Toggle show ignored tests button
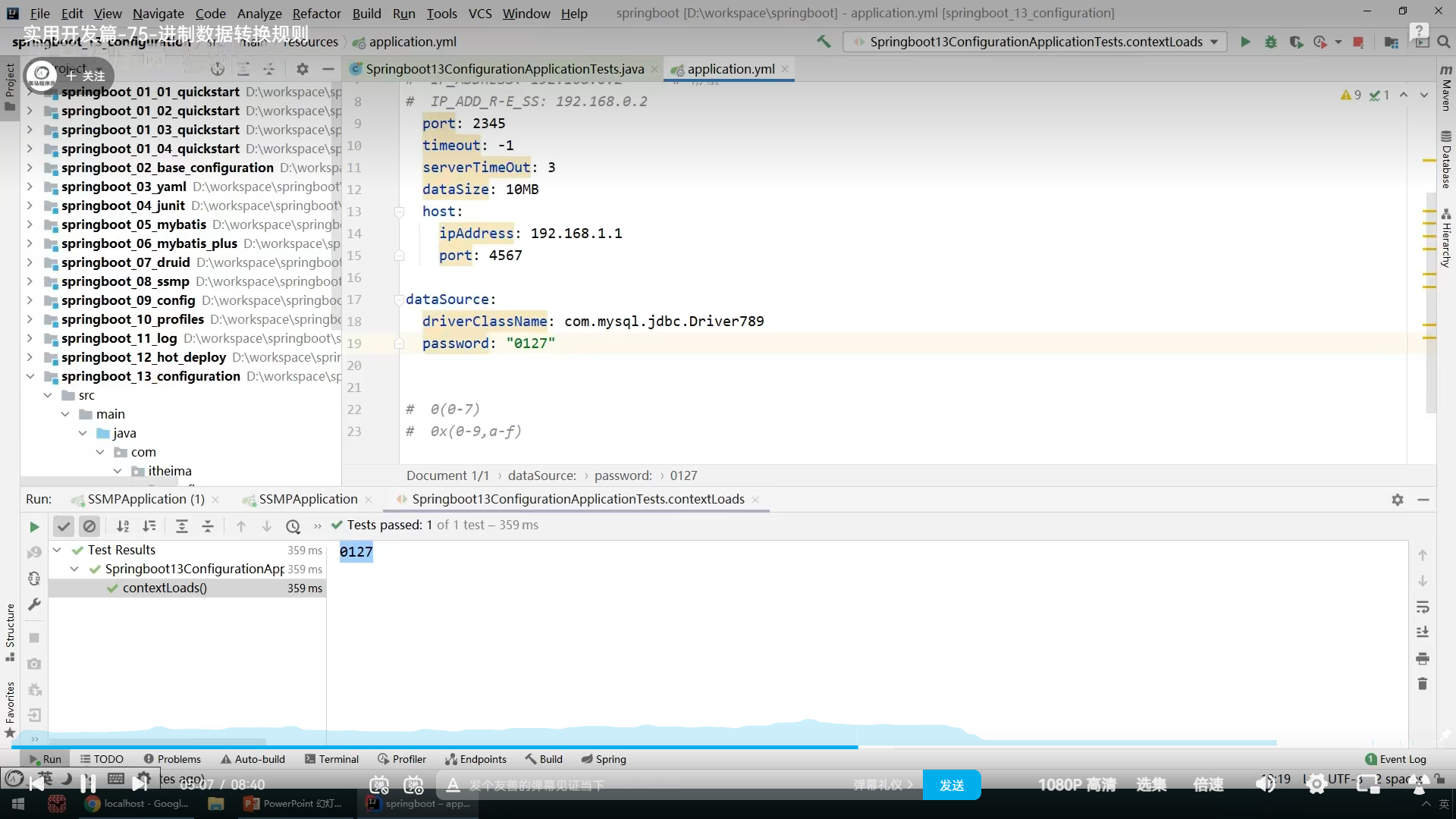 pos(89,526)
